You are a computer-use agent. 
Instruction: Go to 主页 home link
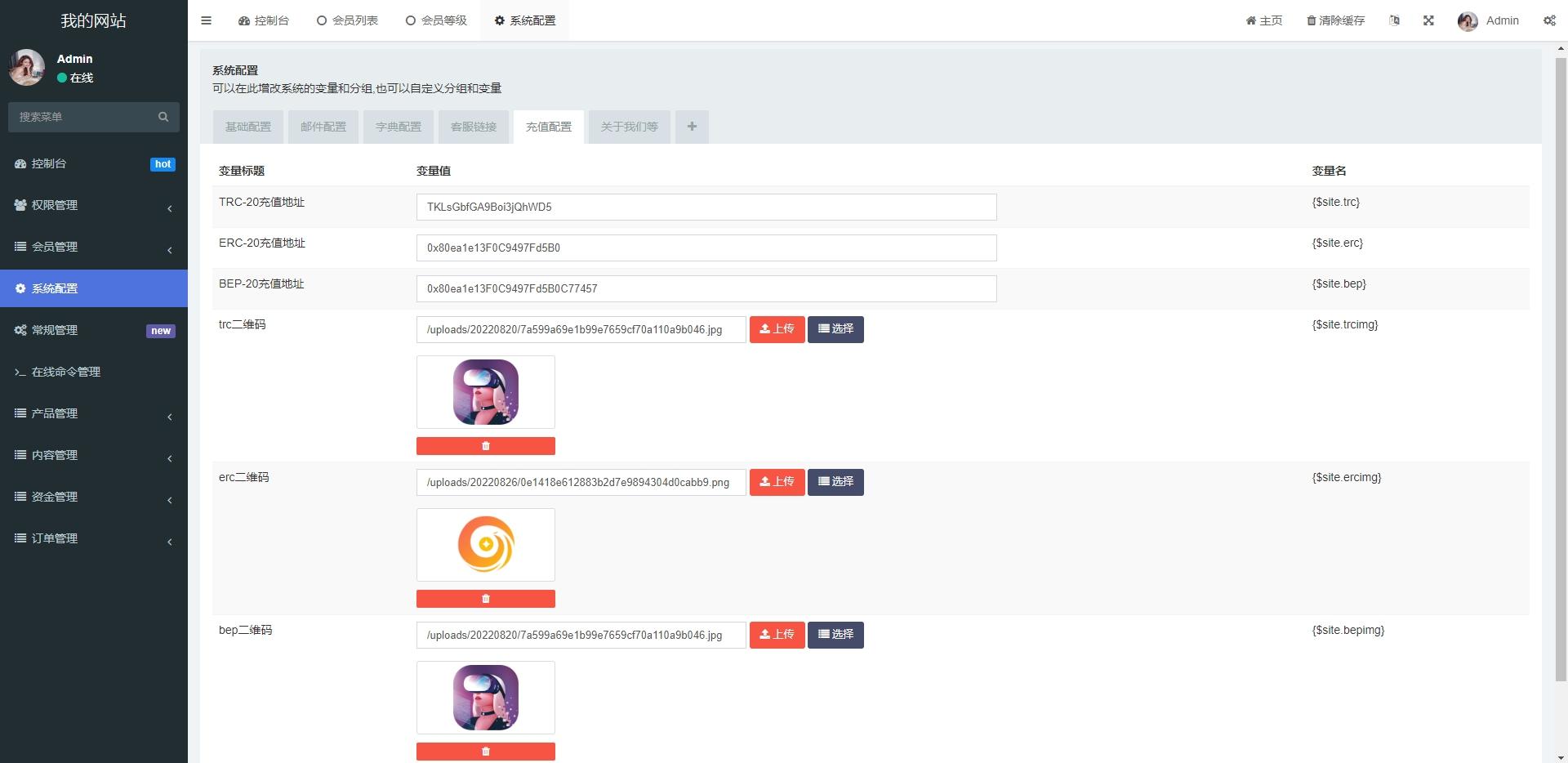click(x=1263, y=20)
